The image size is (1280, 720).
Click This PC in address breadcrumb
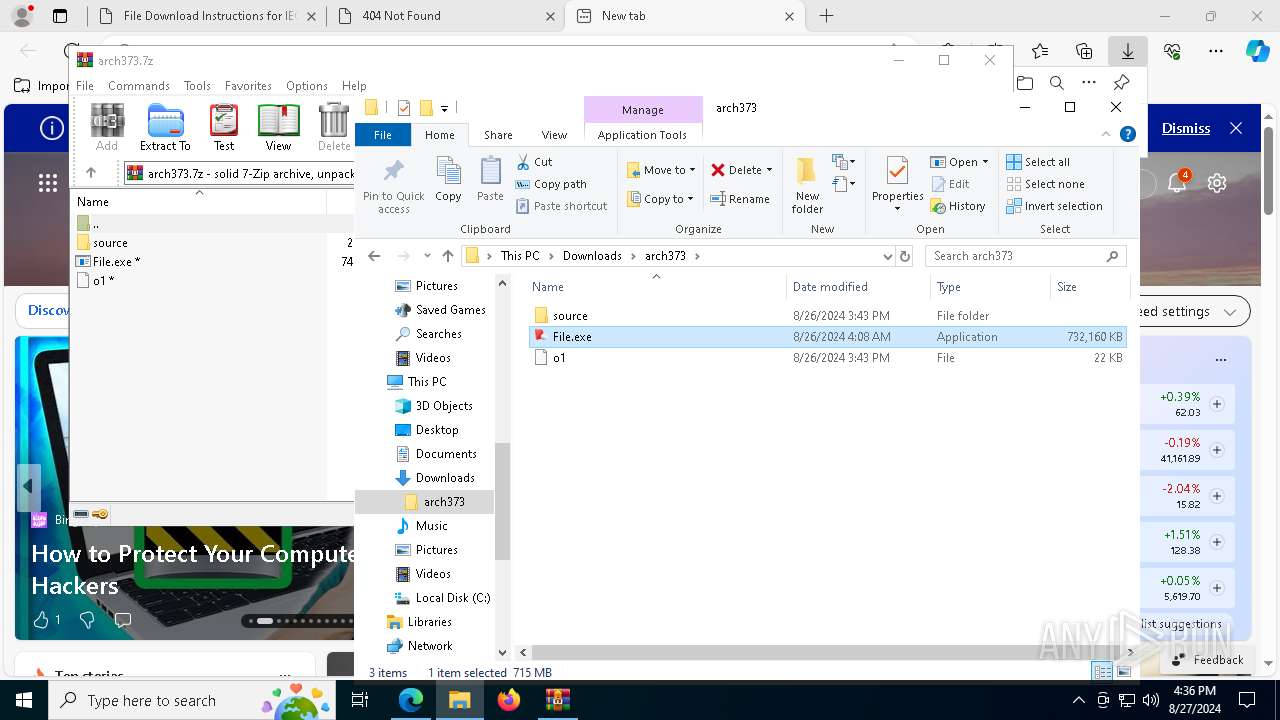tap(520, 256)
